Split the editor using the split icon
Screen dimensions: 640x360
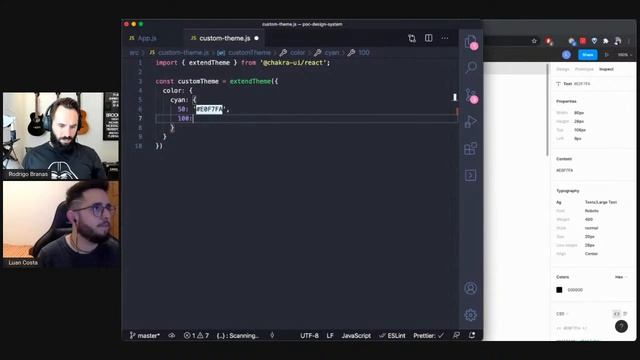(429, 38)
